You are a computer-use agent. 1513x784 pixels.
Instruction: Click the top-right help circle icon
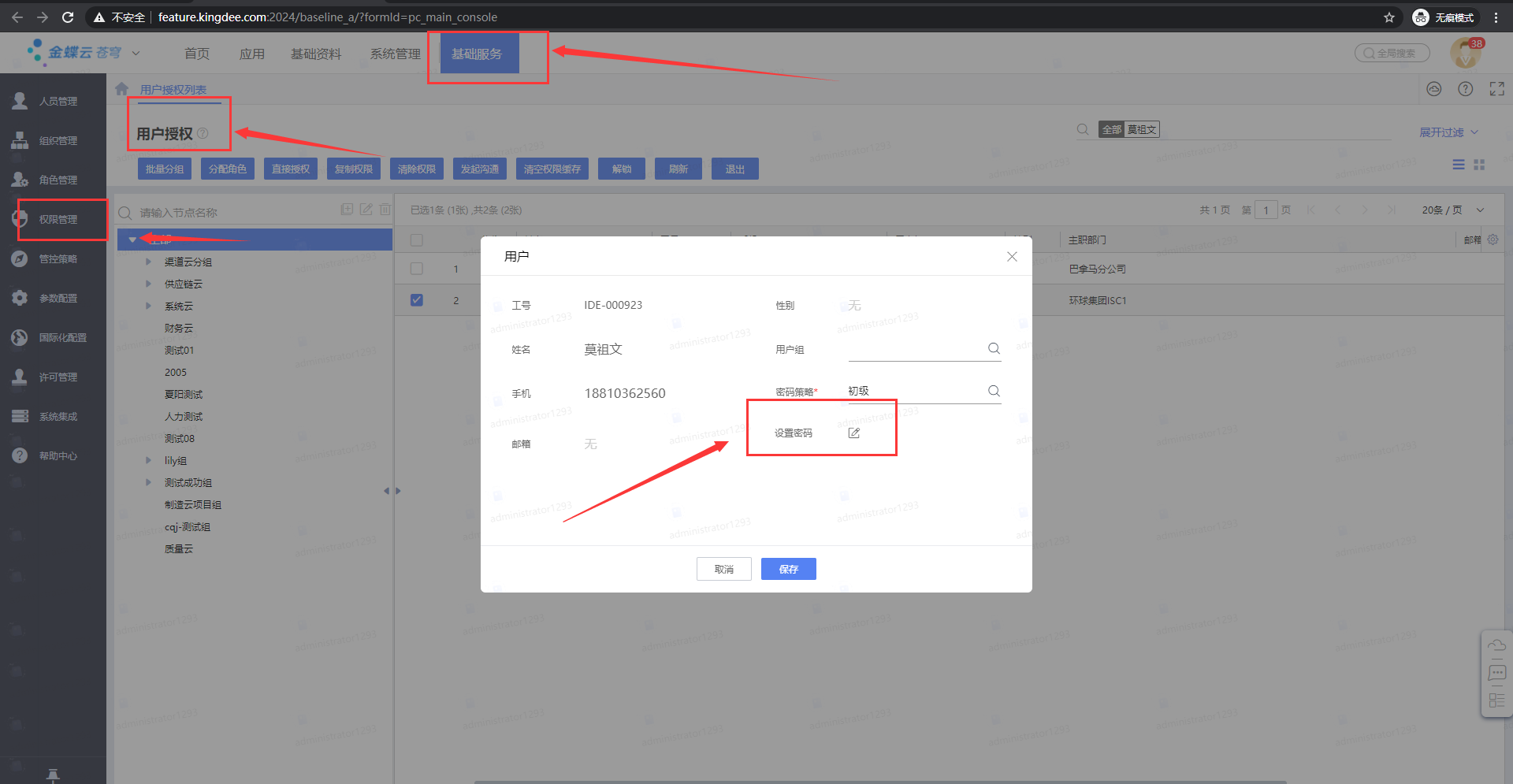coord(1465,89)
